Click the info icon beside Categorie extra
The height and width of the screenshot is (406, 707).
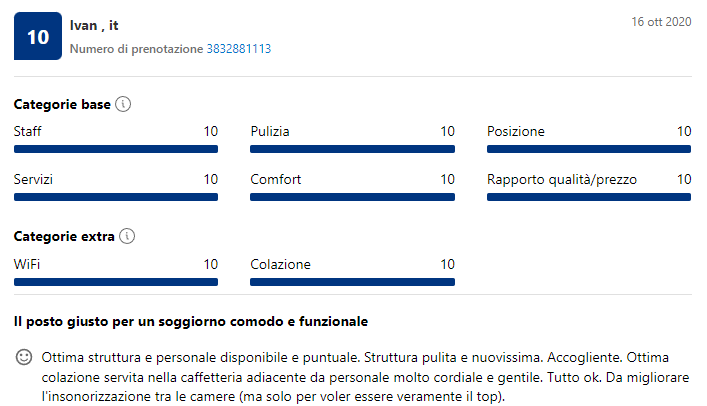127,236
